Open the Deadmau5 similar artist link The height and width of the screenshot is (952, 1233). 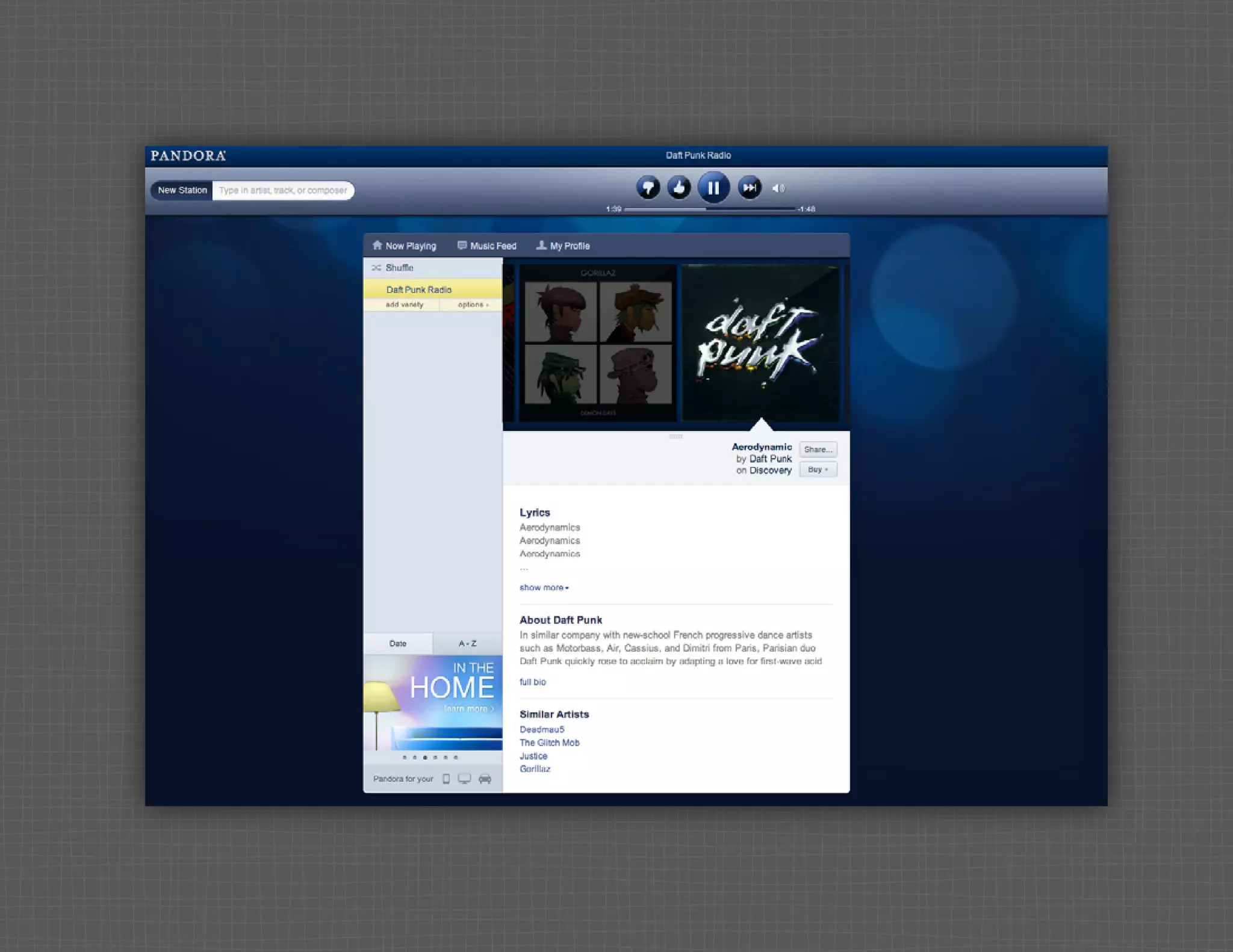coord(542,729)
